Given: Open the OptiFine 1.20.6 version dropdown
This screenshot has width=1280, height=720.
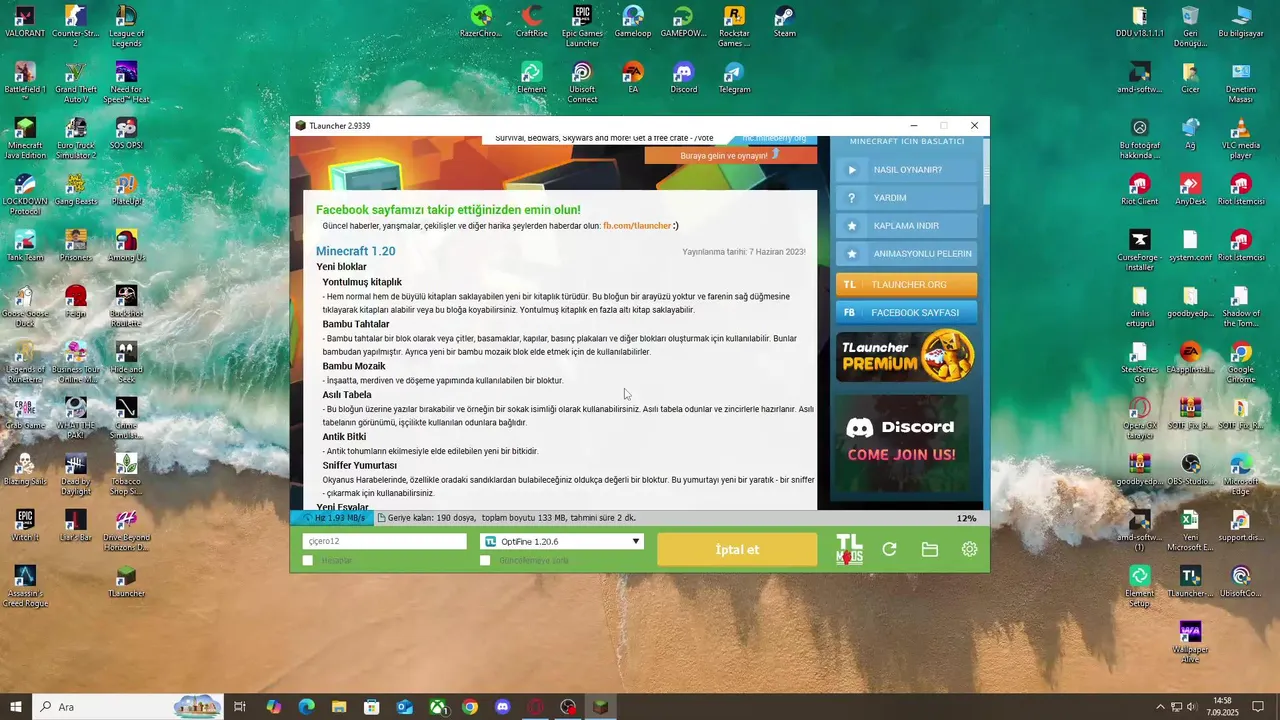Looking at the screenshot, I should pyautogui.click(x=562, y=541).
